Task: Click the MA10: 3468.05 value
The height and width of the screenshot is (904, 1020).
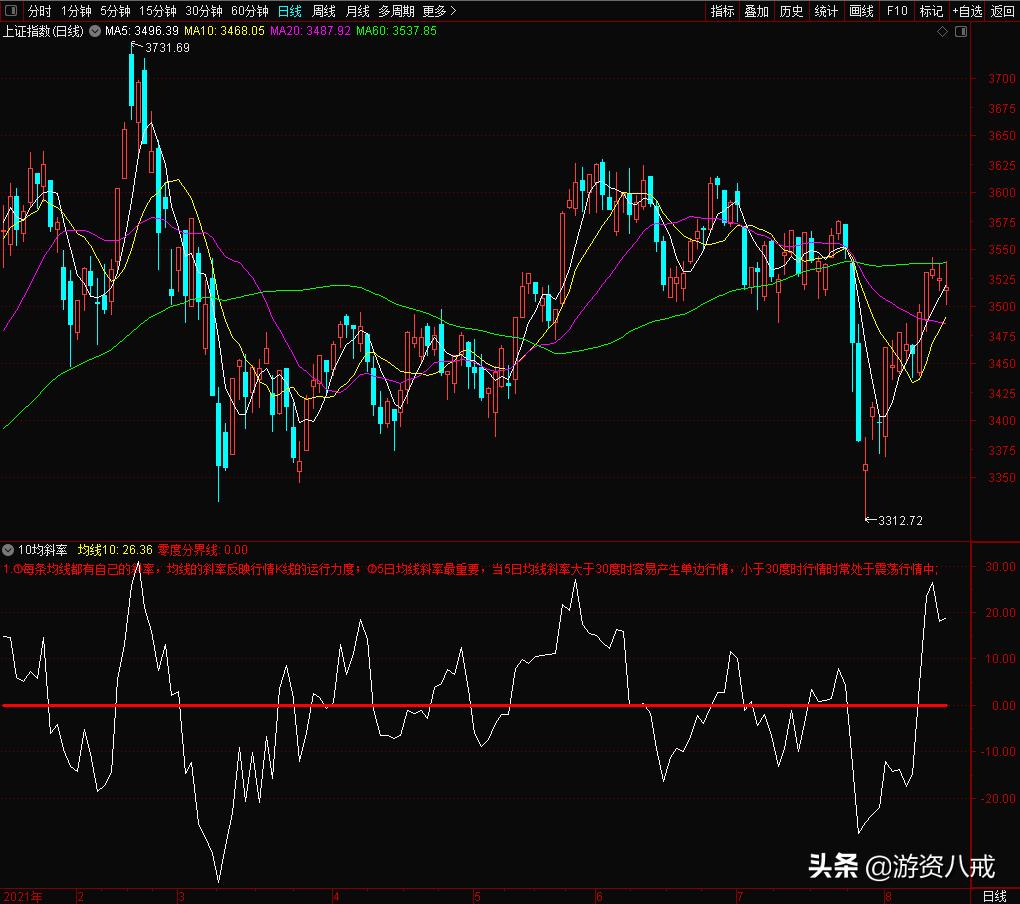Action: point(224,31)
